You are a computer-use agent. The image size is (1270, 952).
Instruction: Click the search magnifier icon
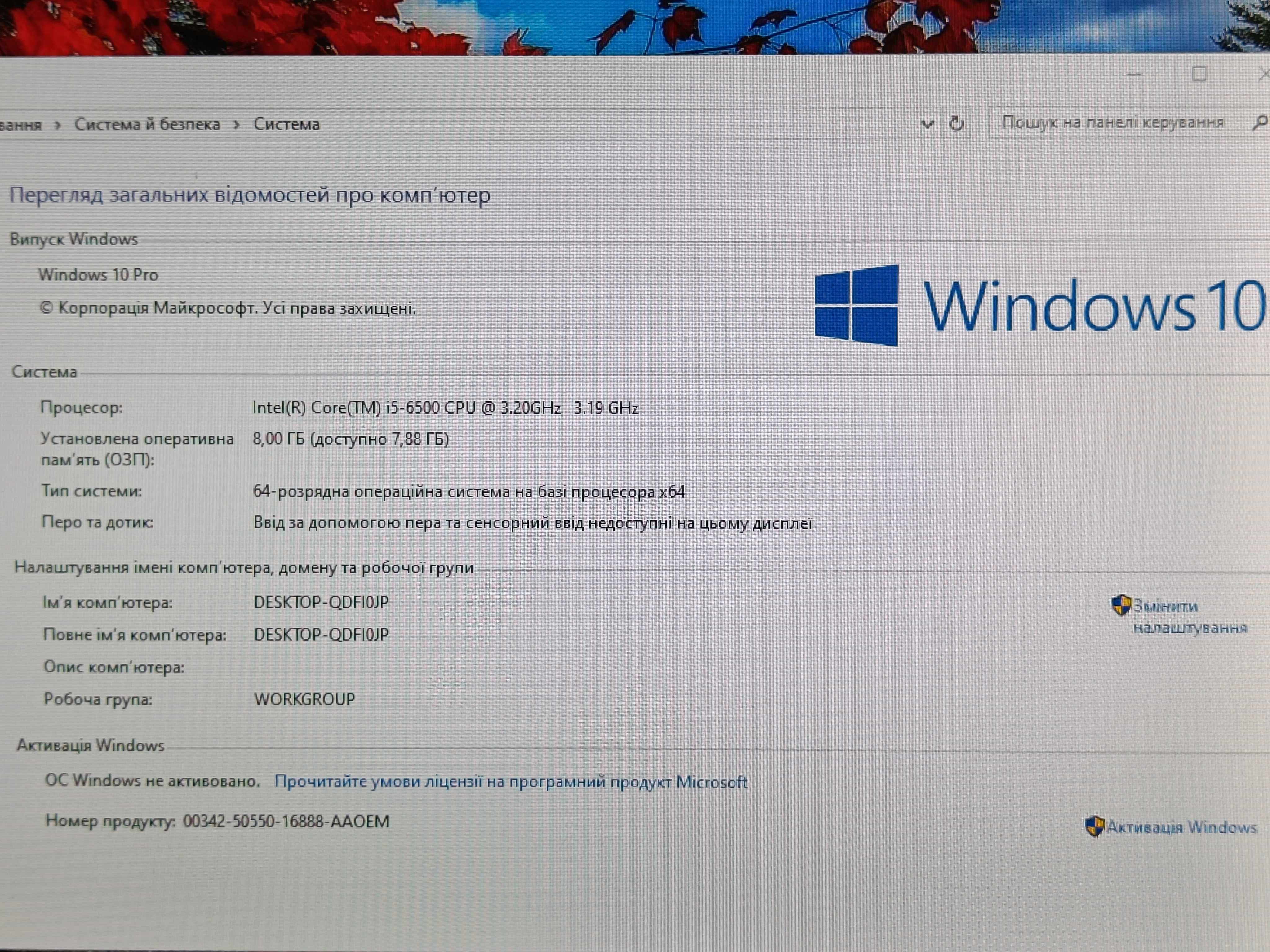click(x=1260, y=122)
